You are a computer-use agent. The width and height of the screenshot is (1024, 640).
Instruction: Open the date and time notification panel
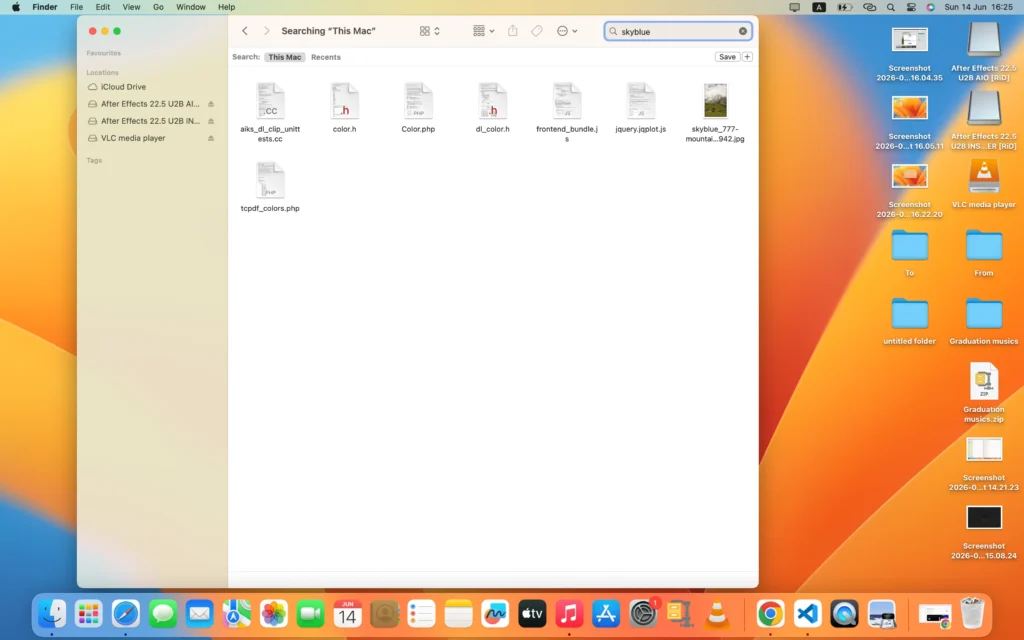pos(978,7)
